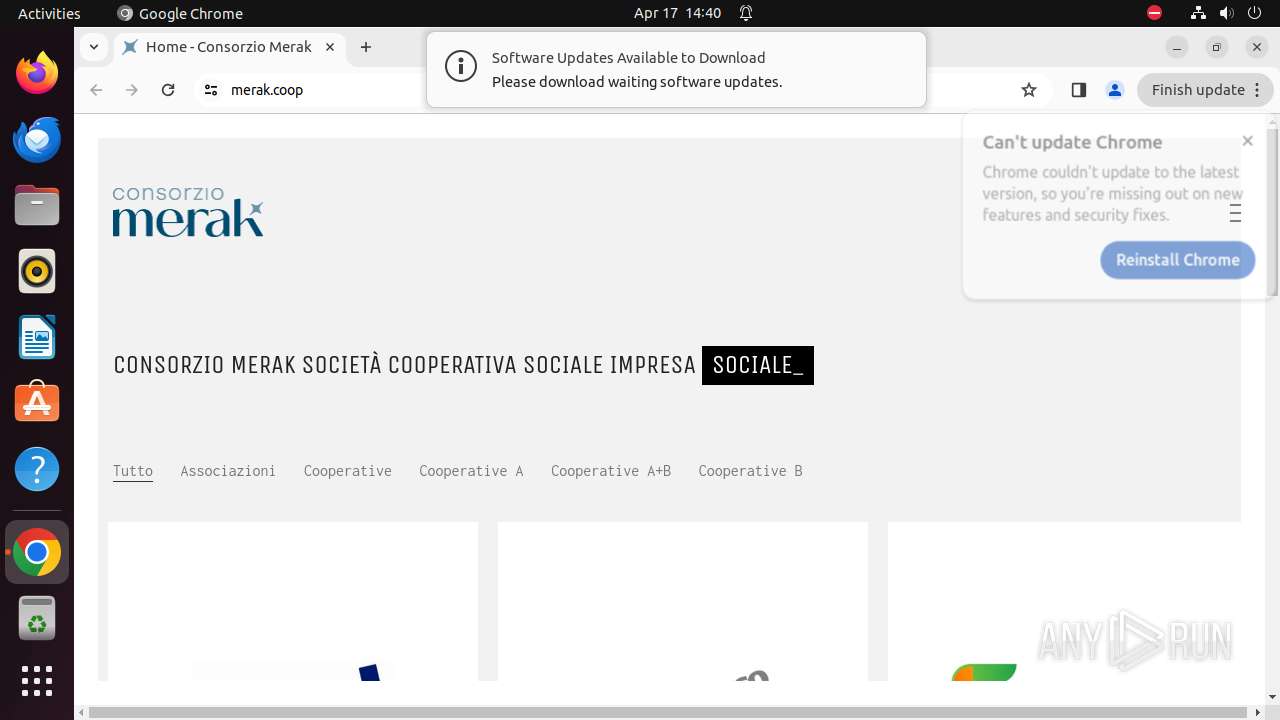Click the Google Chrome dock icon
The height and width of the screenshot is (720, 1280).
(x=37, y=552)
